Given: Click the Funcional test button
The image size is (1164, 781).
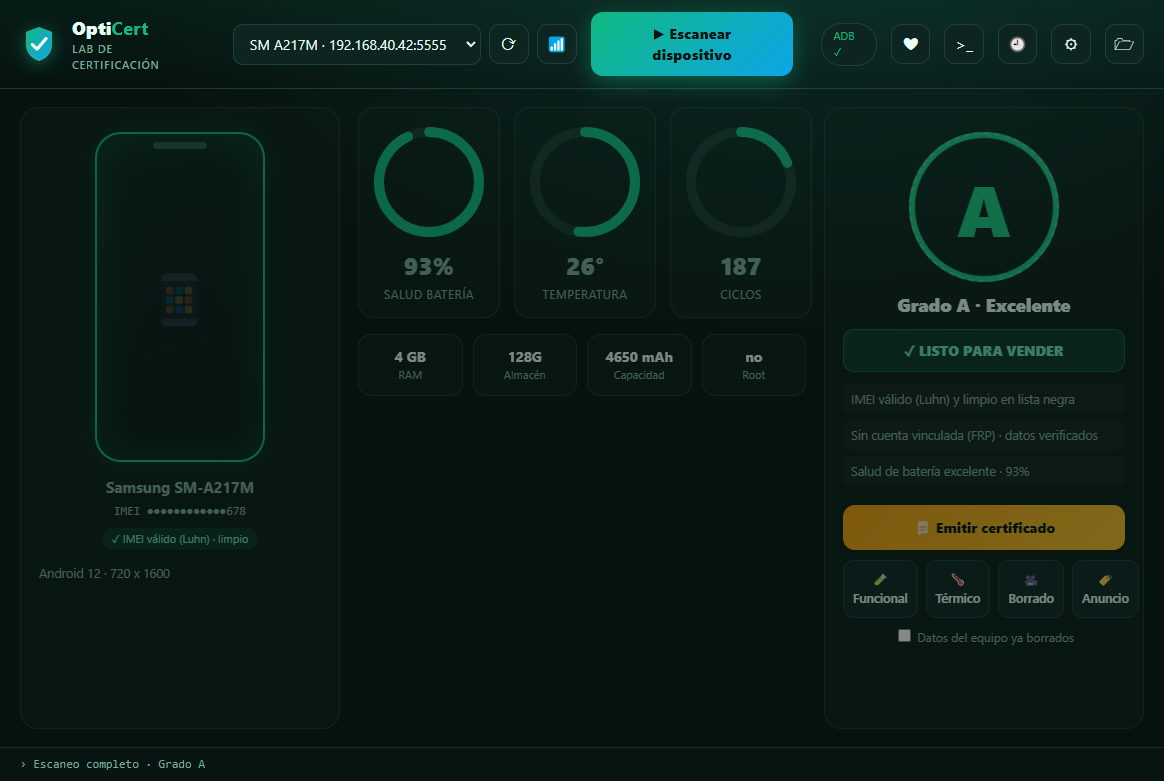Looking at the screenshot, I should pyautogui.click(x=880, y=589).
